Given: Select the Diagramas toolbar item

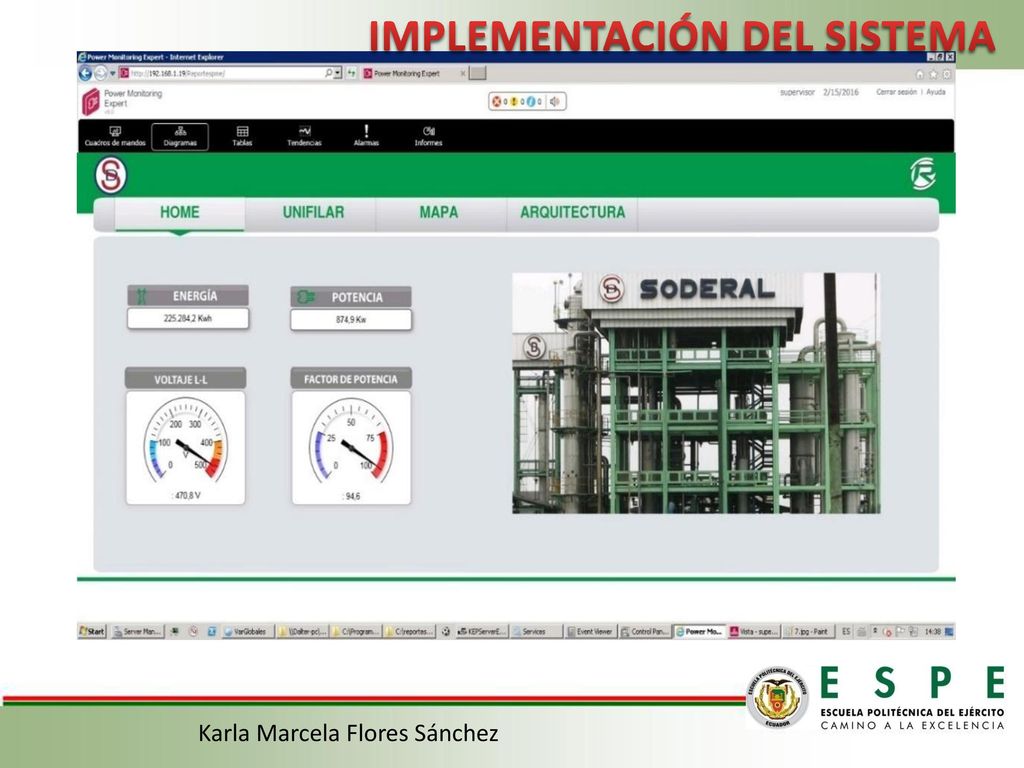Looking at the screenshot, I should pos(180,136).
